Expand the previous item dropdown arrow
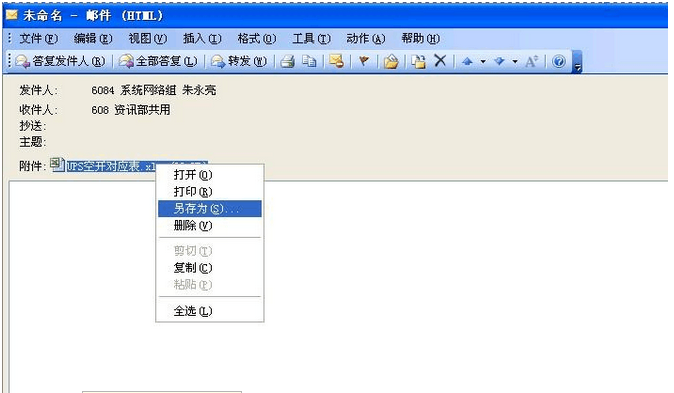 (483, 62)
